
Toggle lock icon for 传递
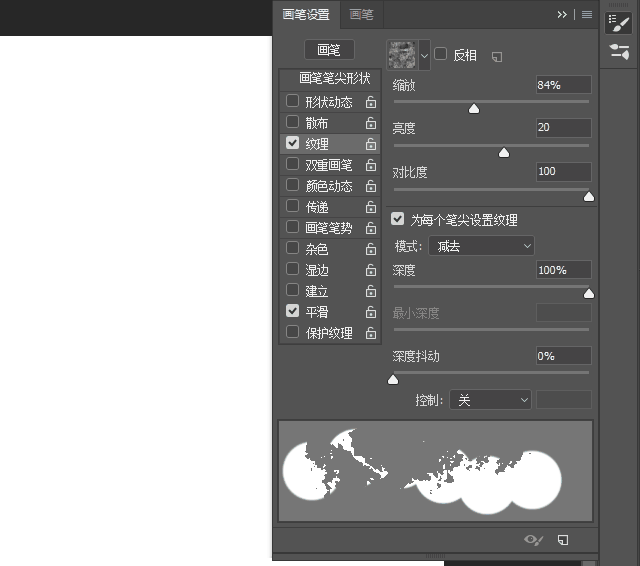(371, 207)
